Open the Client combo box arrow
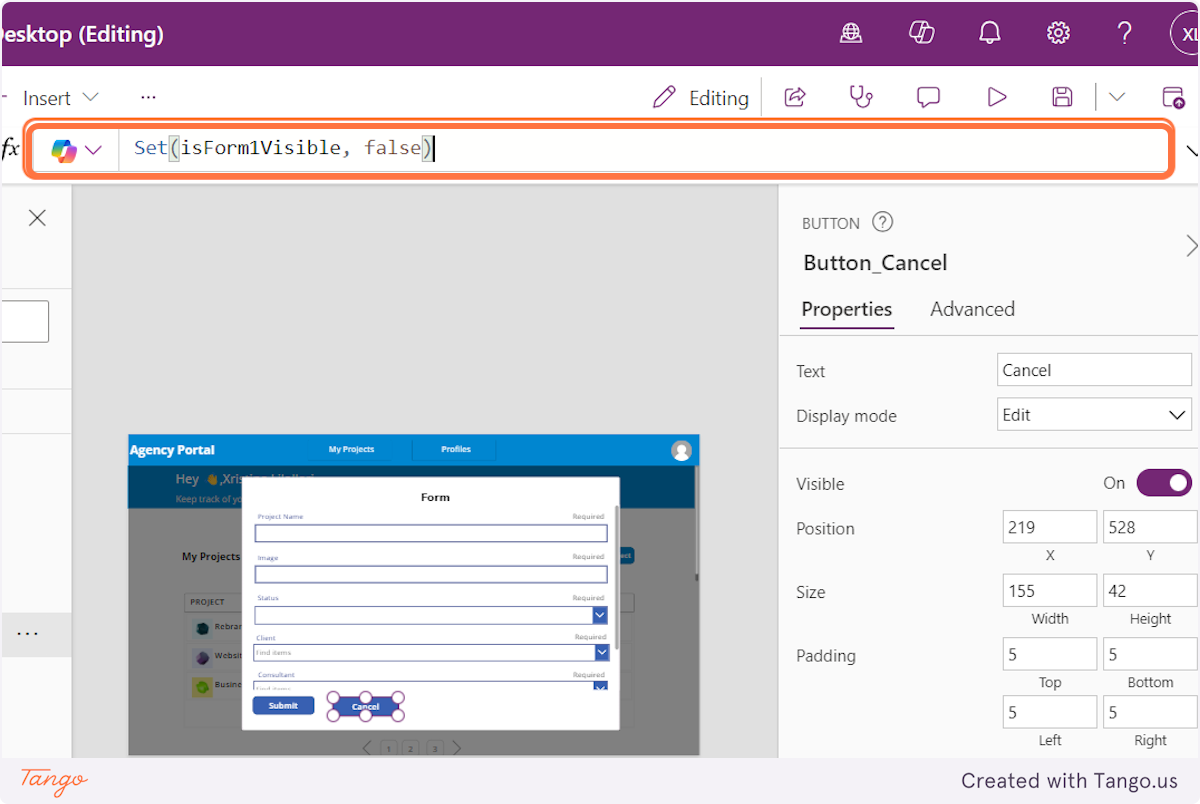Screen dimensions: 1200x804 tap(602, 652)
